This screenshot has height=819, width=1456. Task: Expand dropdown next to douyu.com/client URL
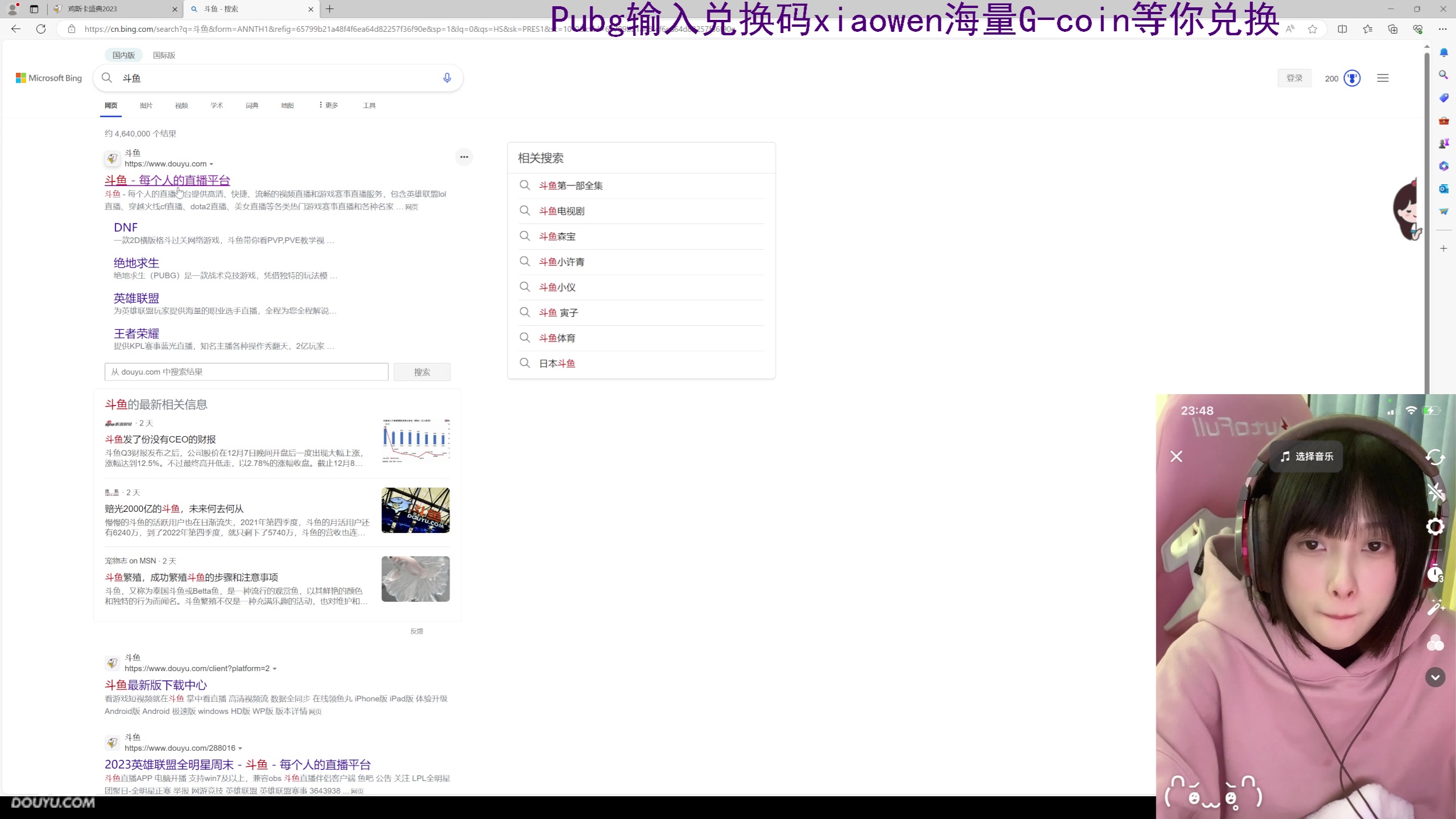coord(275,669)
